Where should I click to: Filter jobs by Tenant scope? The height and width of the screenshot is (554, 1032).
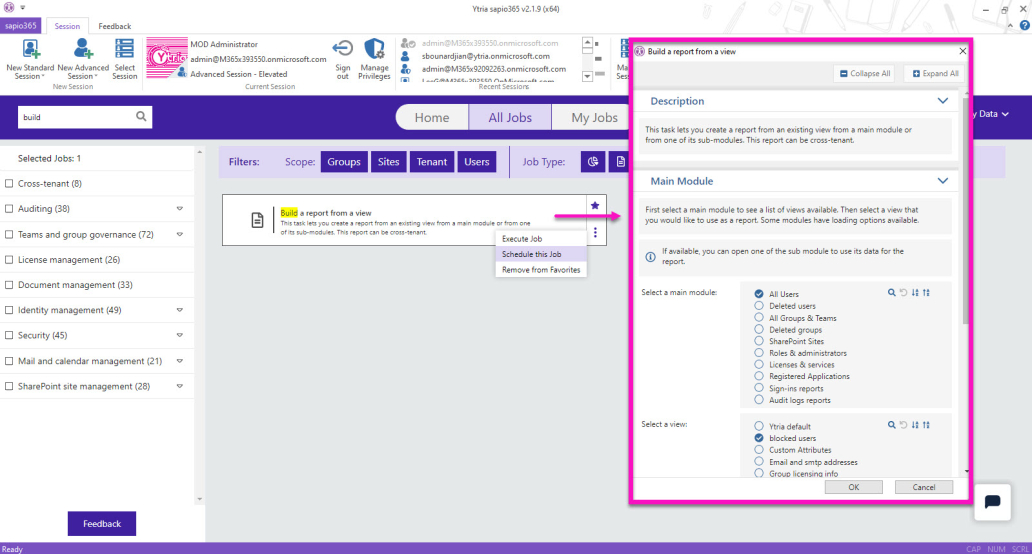[432, 162]
